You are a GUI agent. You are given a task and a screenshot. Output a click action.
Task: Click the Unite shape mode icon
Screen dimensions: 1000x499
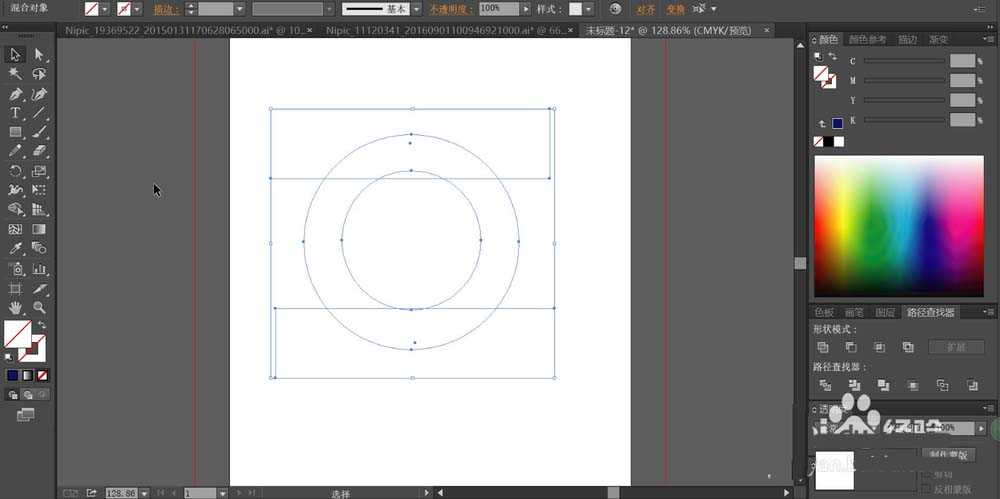822,347
